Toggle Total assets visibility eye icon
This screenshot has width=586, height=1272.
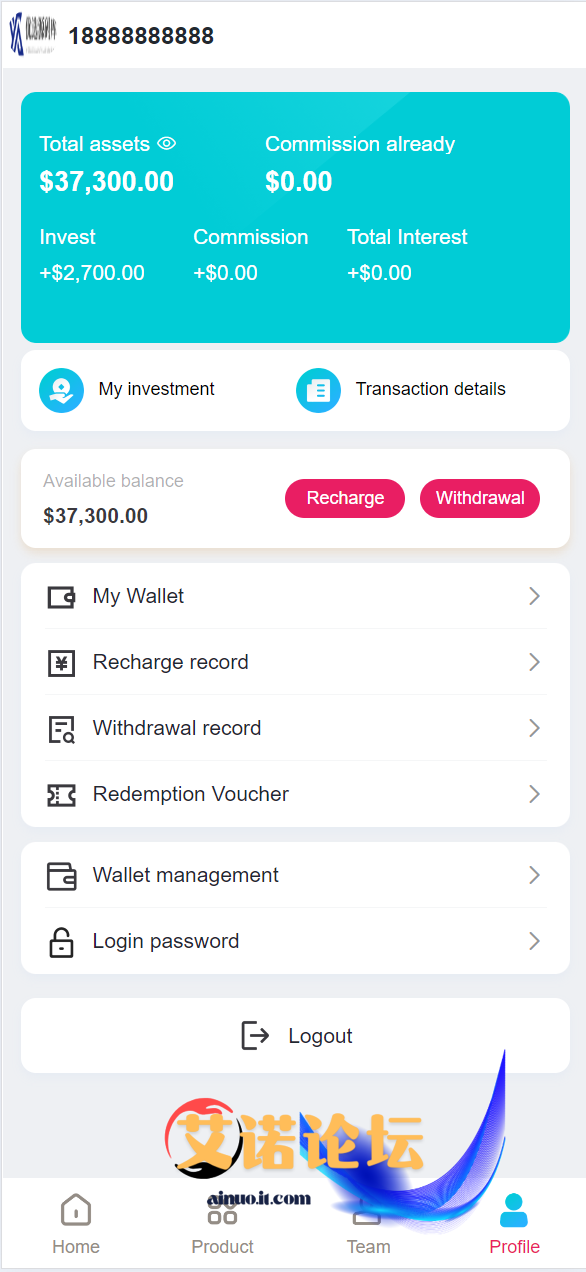point(167,144)
